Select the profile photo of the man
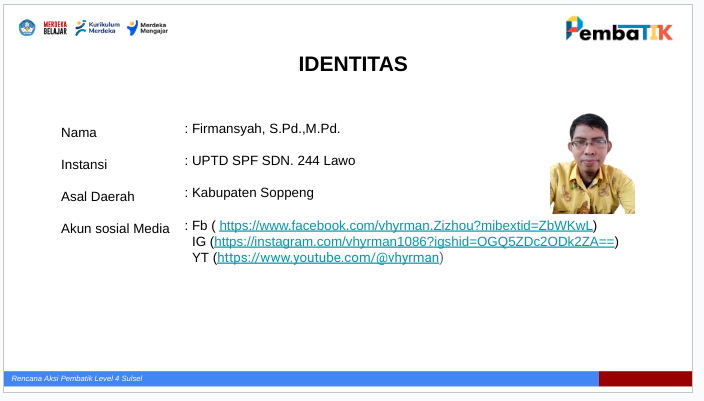Screen dimensions: 704x401 coord(592,164)
